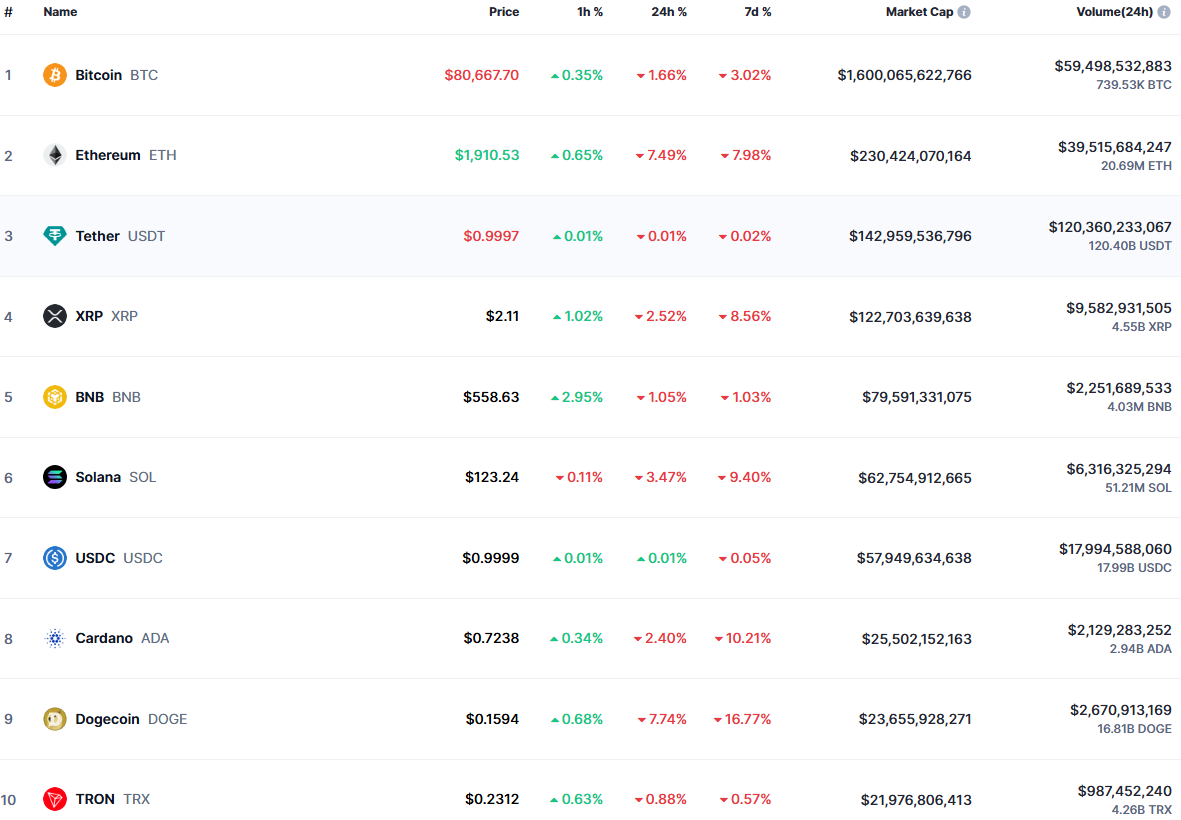Click Ethereum's price $1,910.53

pos(486,155)
